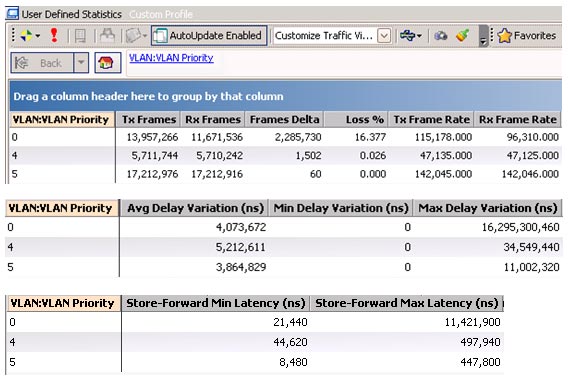Click the Back navigation button
Image resolution: width=568 pixels, height=381 pixels.
point(42,63)
